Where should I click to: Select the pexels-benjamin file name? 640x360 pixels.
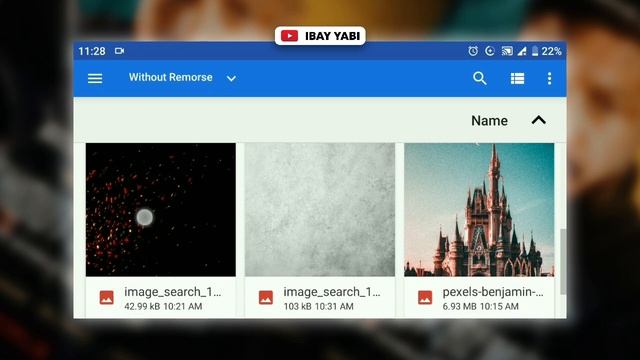(493, 292)
